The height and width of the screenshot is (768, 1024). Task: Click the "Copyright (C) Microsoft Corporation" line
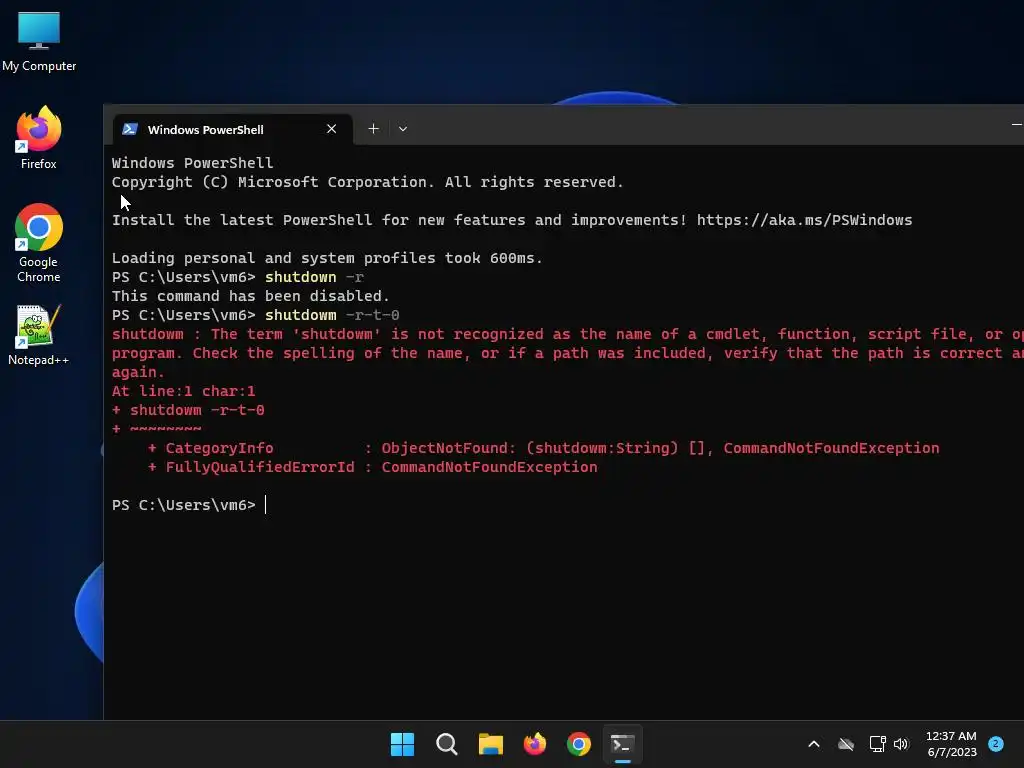tap(368, 182)
